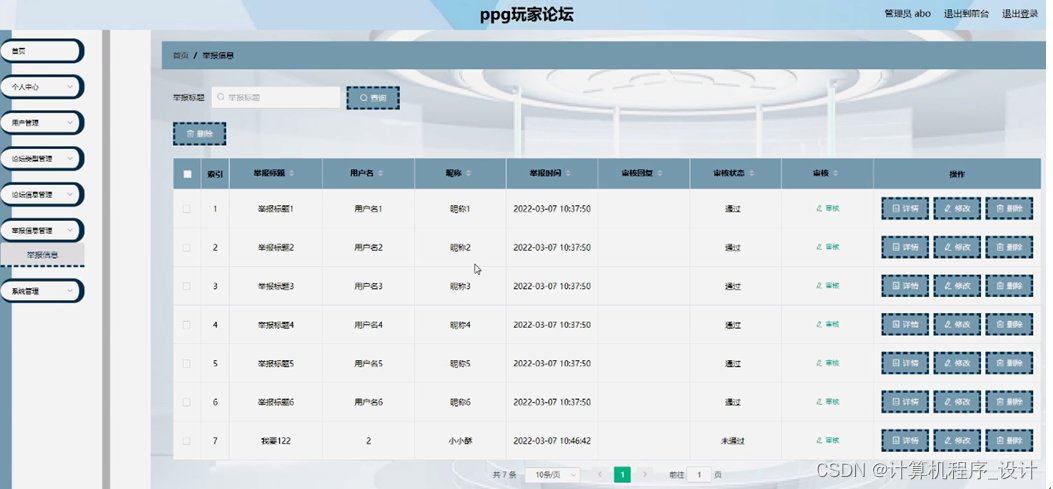
Task: Click the 2022-03-07 10:46:42 time cell
Action: coord(552,441)
